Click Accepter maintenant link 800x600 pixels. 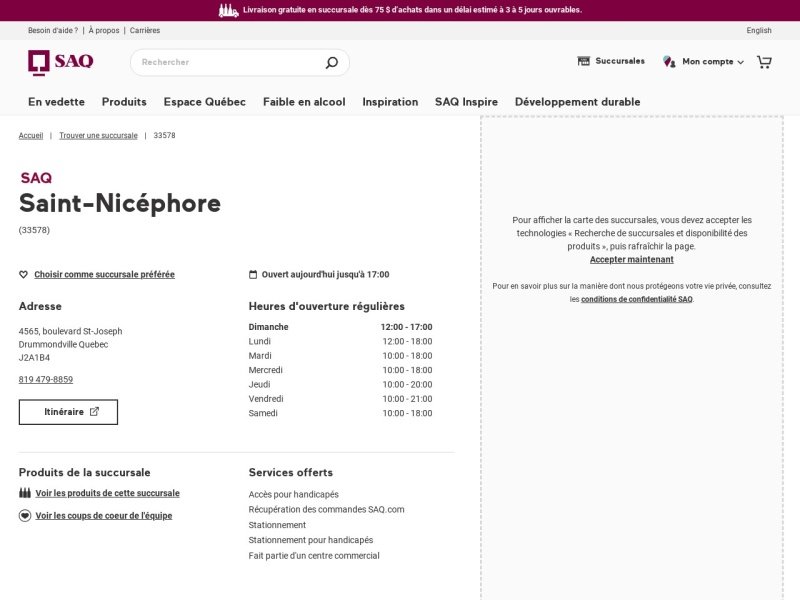(632, 259)
